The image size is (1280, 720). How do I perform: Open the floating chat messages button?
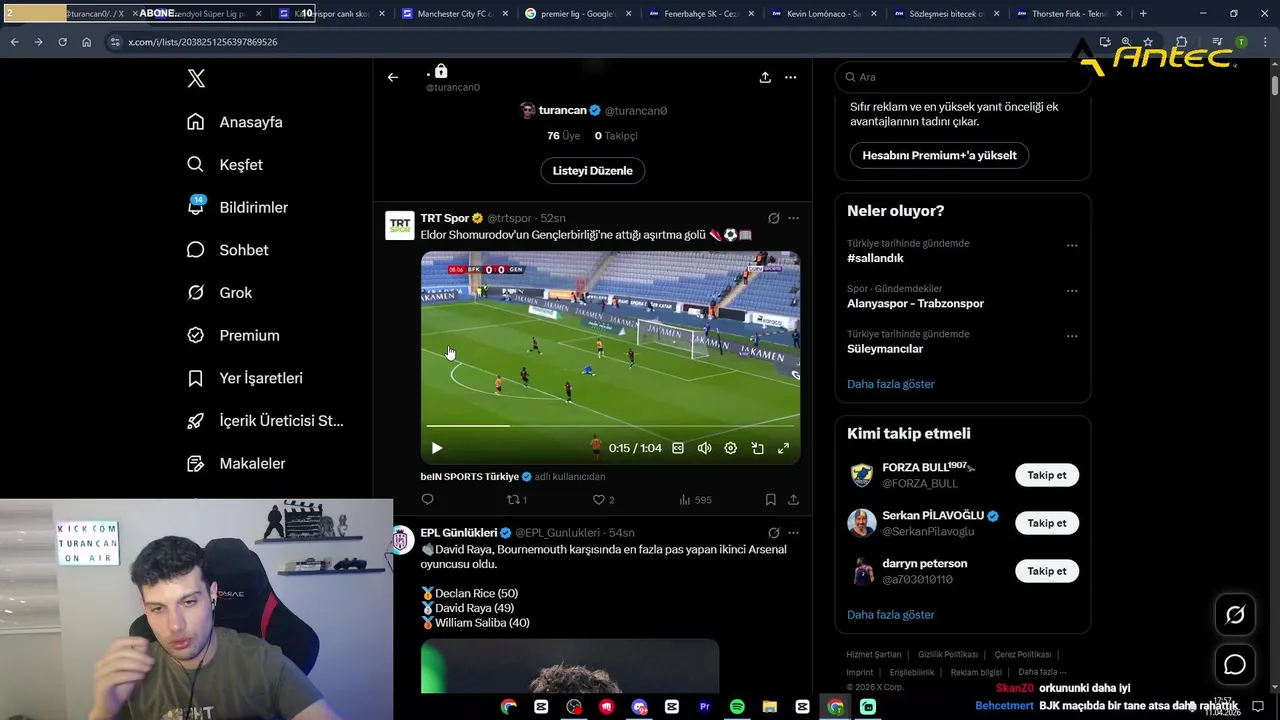tap(1235, 665)
